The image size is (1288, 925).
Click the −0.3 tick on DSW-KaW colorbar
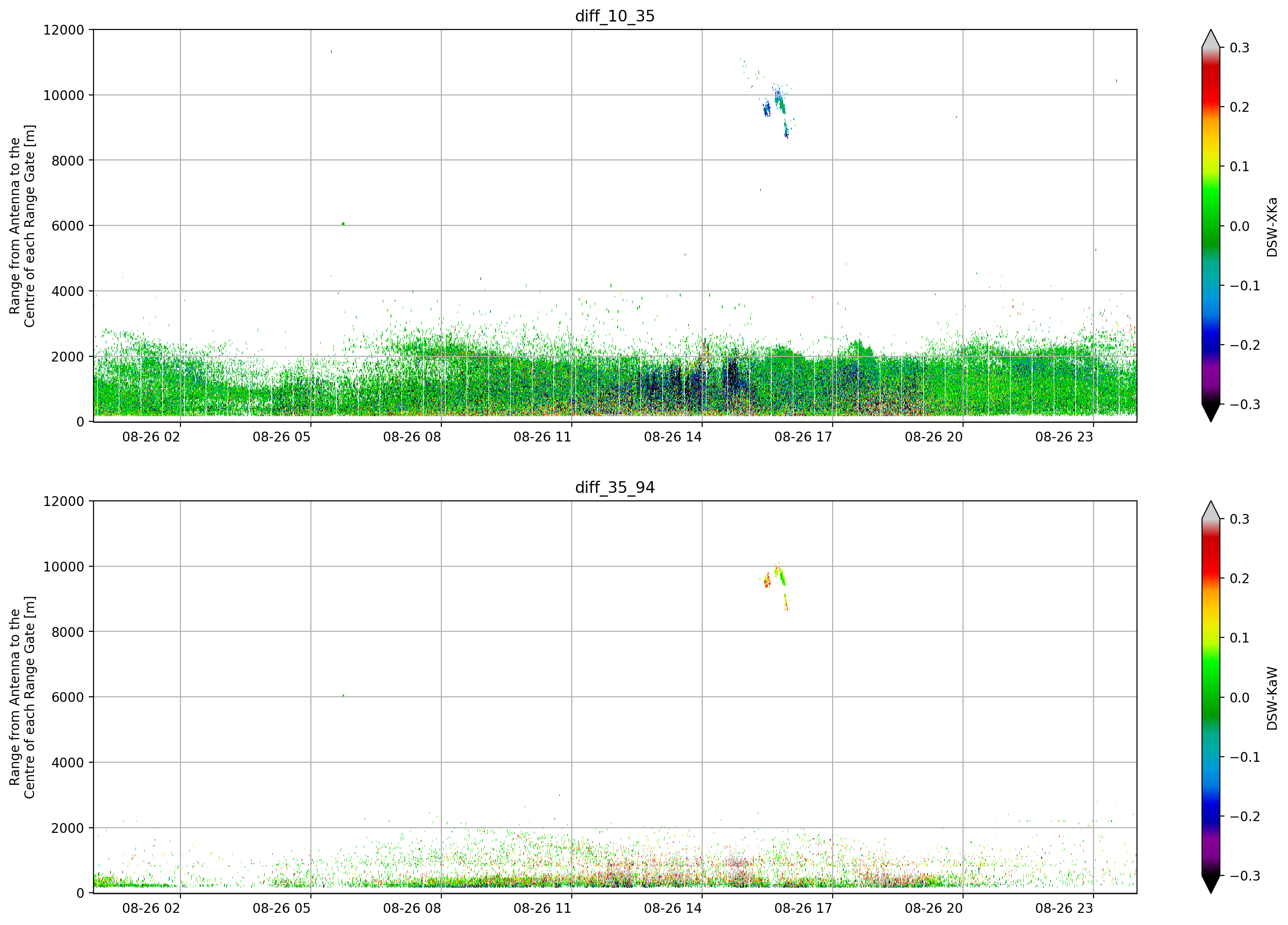pos(1245,876)
